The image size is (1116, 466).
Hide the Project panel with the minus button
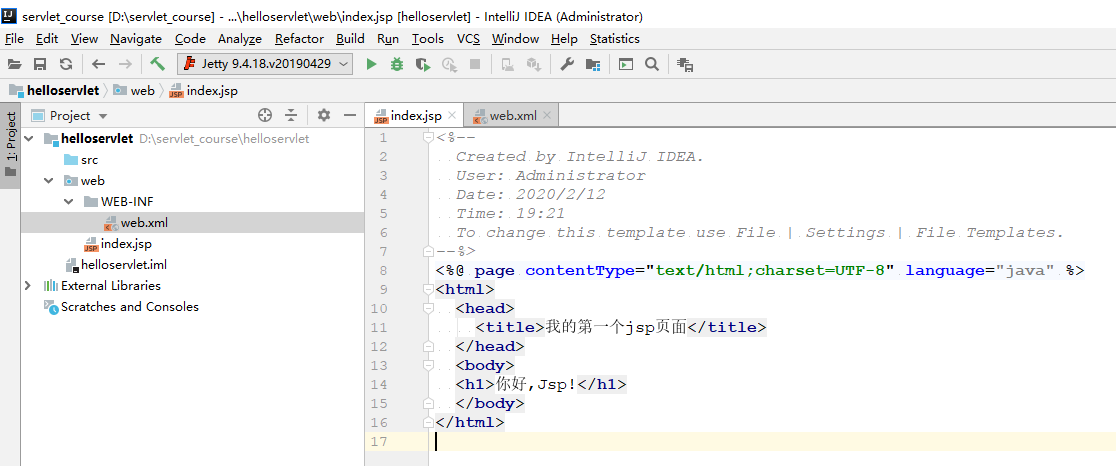pyautogui.click(x=350, y=115)
